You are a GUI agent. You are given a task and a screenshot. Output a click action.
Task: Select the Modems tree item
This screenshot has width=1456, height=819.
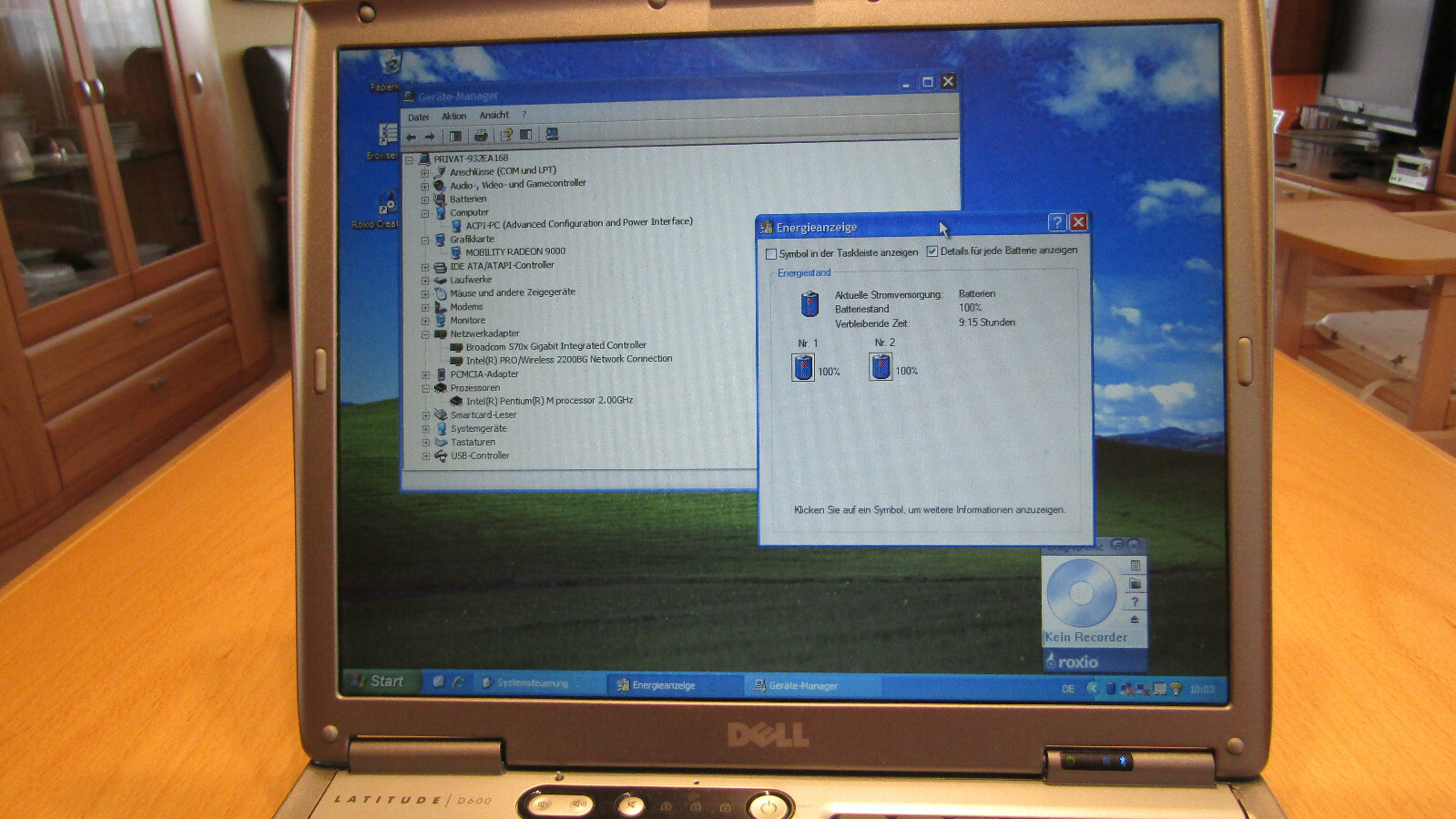click(466, 307)
